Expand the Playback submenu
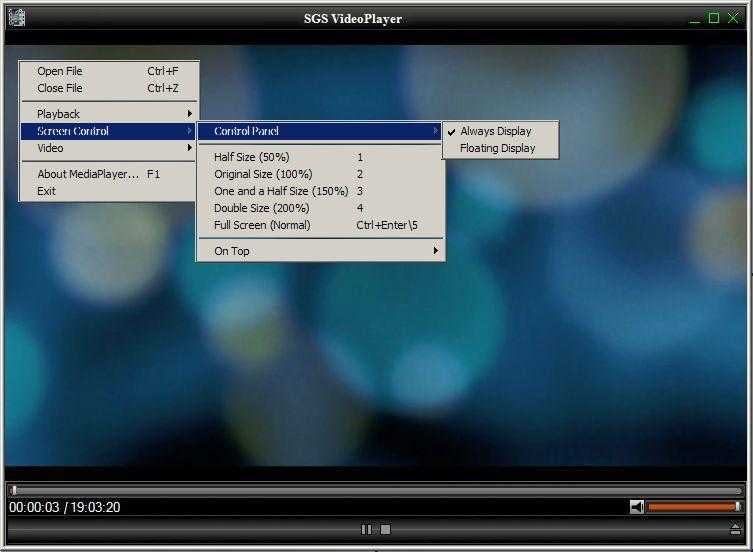This screenshot has height=552, width=753. pyautogui.click(x=109, y=114)
